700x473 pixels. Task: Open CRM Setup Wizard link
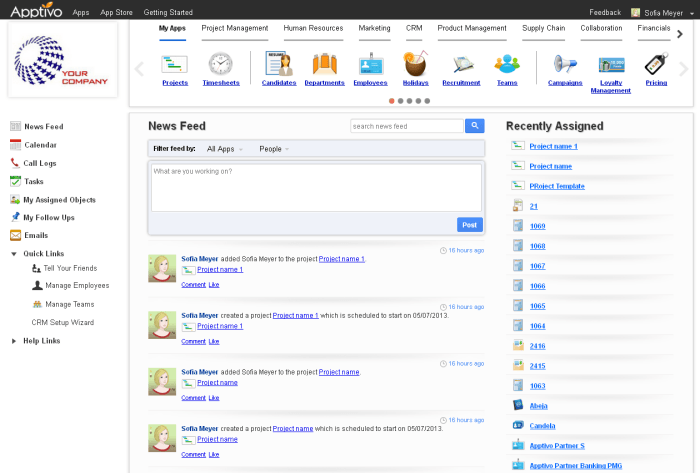[63, 322]
